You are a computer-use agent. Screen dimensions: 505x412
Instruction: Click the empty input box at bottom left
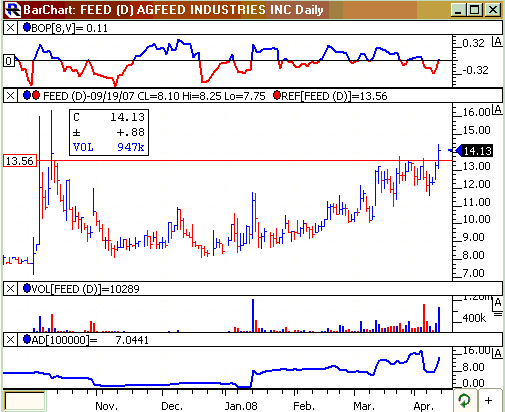[25, 401]
